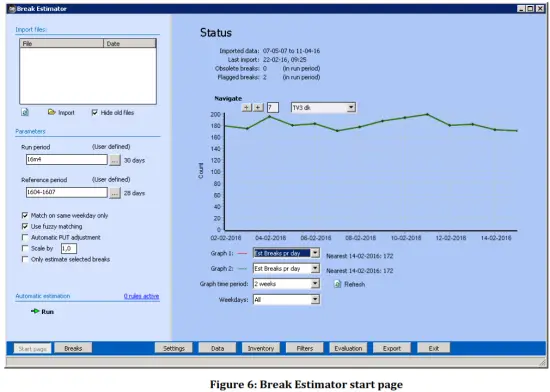Screen dimensions: 550x392
Task: Open the Data page
Action: [x=217, y=348]
